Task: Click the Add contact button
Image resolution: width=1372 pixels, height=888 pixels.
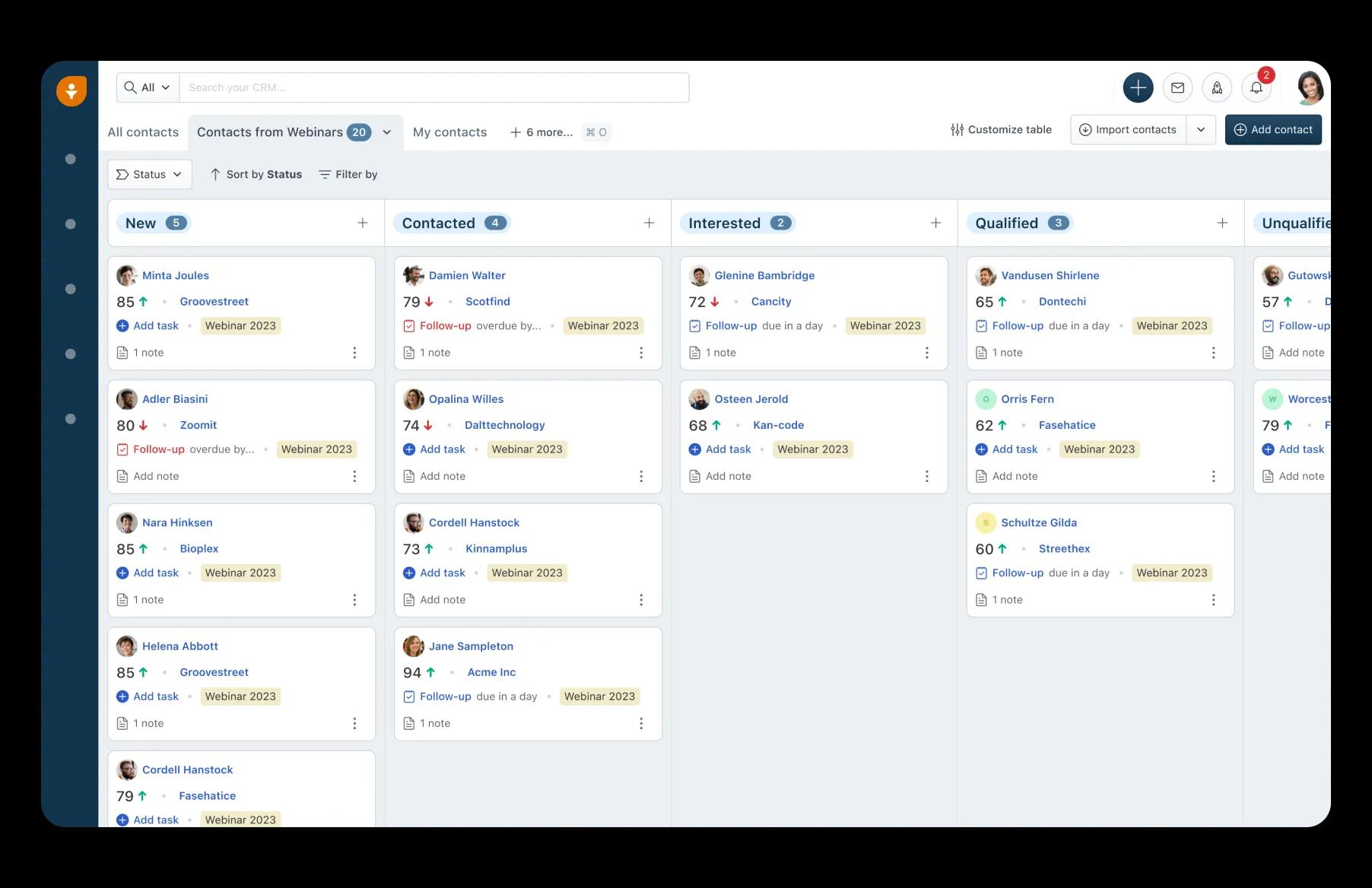Action: tap(1273, 130)
